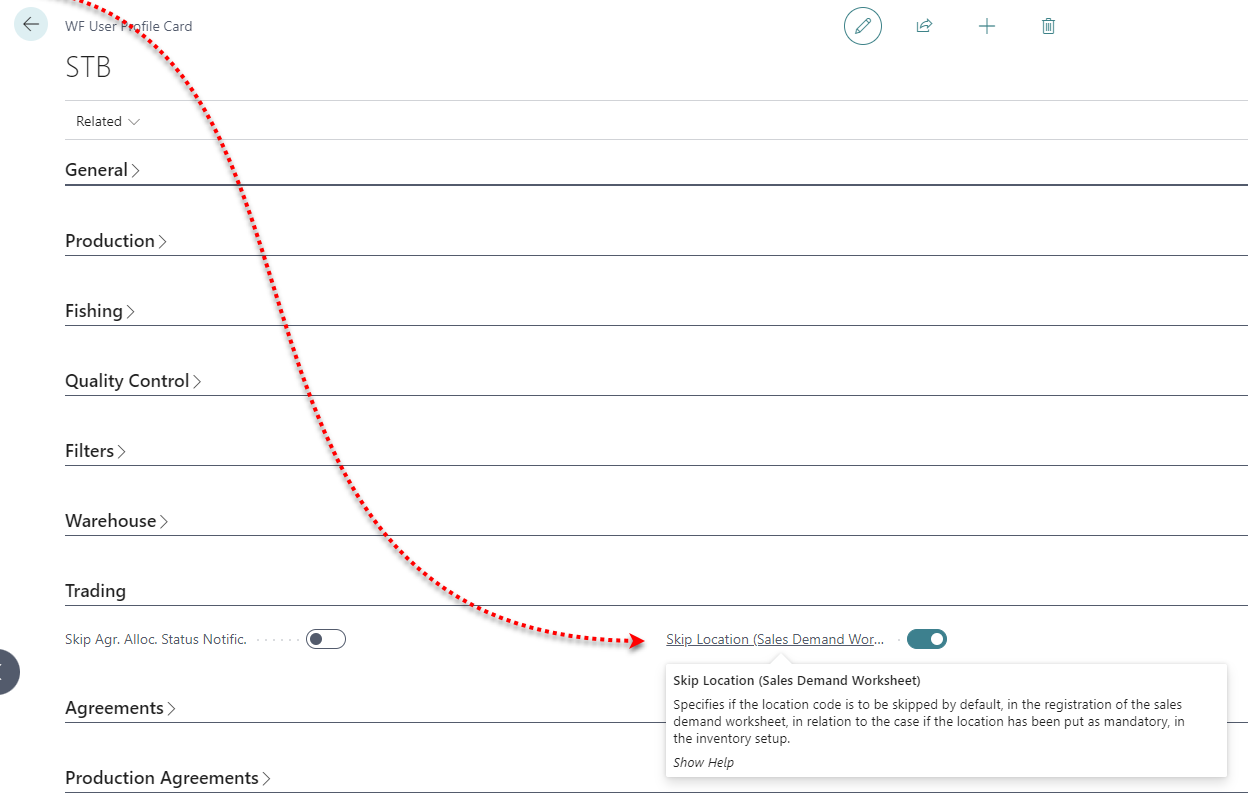The height and width of the screenshot is (806, 1248).
Task: Click the plus icon to create new
Action: click(986, 26)
